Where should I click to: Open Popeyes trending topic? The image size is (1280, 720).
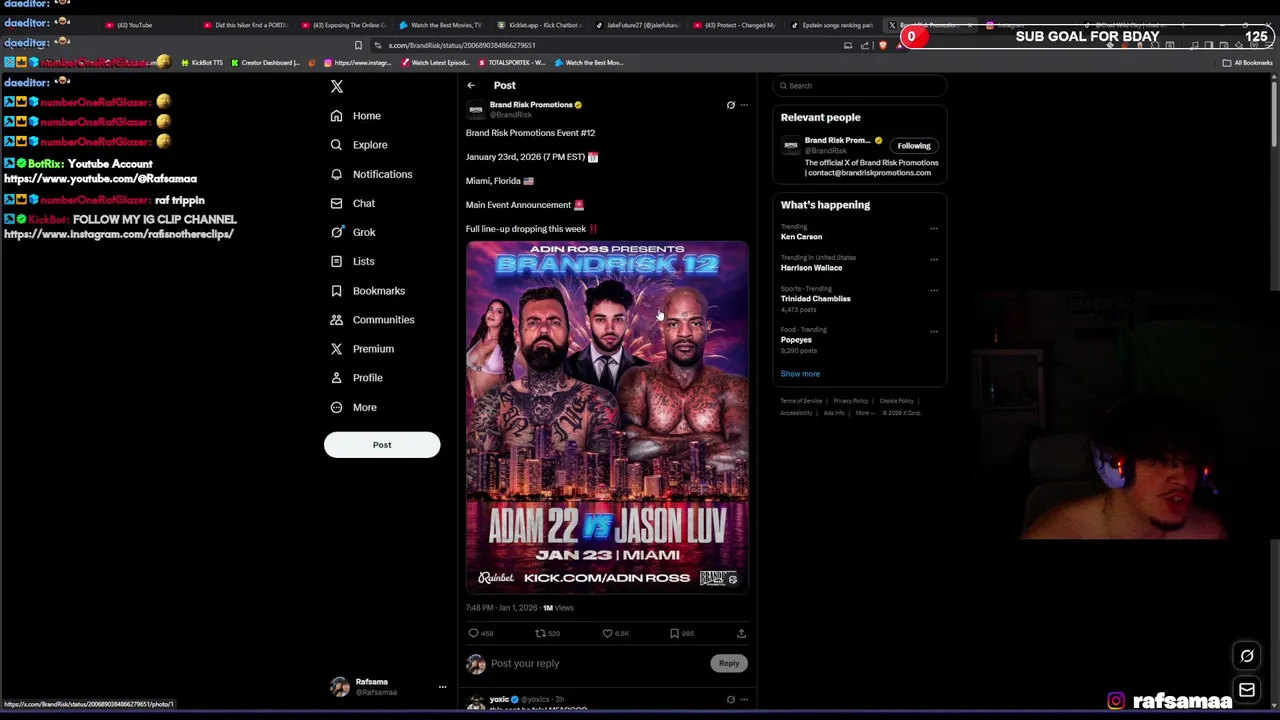[796, 340]
